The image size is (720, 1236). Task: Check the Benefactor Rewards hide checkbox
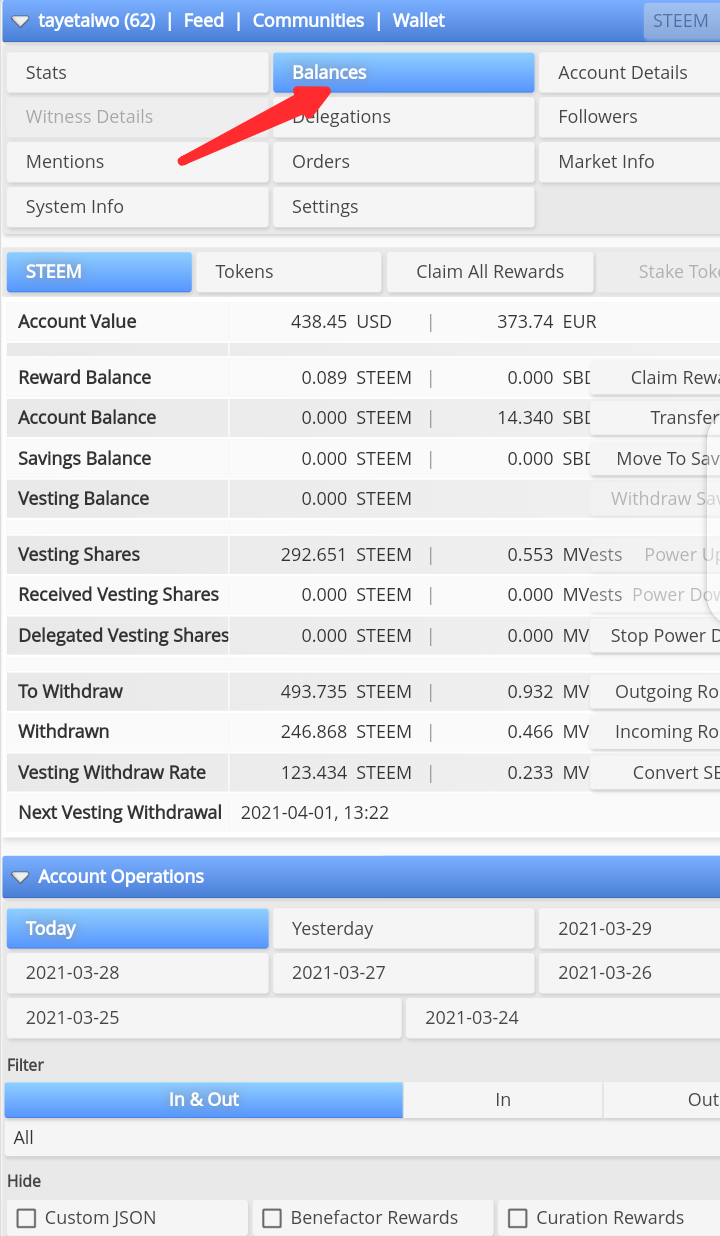point(272,1218)
